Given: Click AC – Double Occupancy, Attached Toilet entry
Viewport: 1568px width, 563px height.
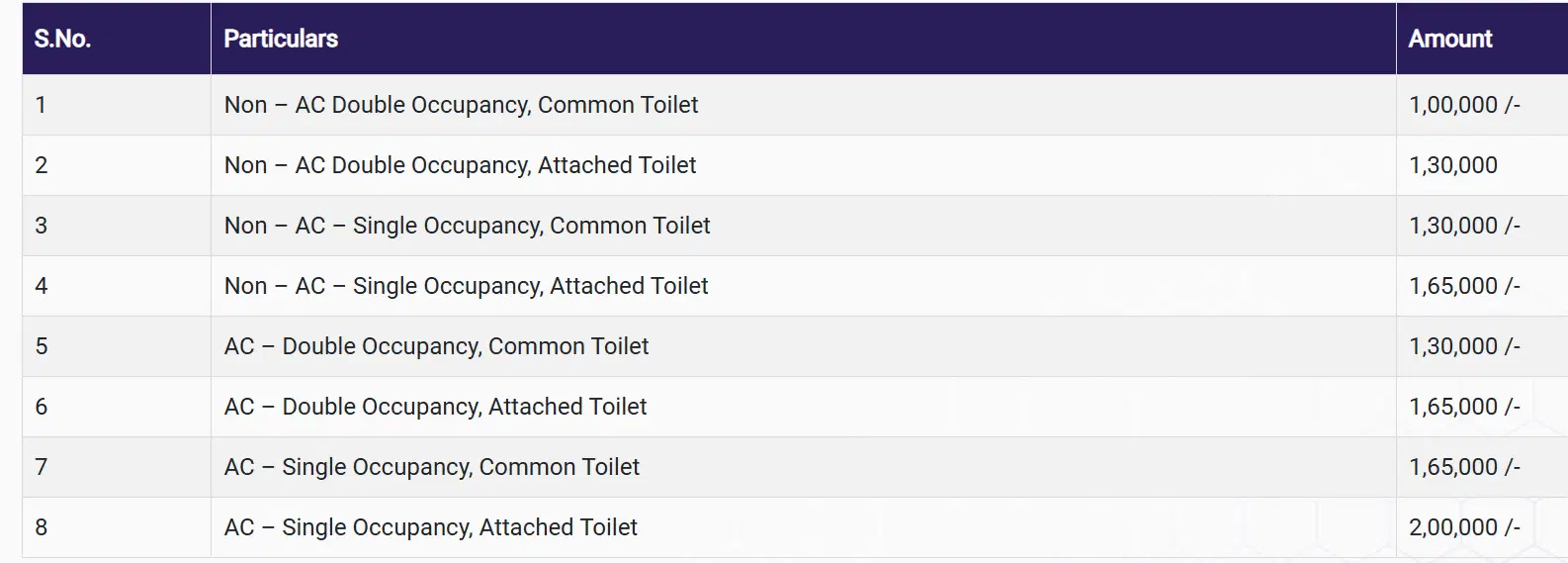Looking at the screenshot, I should click(435, 407).
